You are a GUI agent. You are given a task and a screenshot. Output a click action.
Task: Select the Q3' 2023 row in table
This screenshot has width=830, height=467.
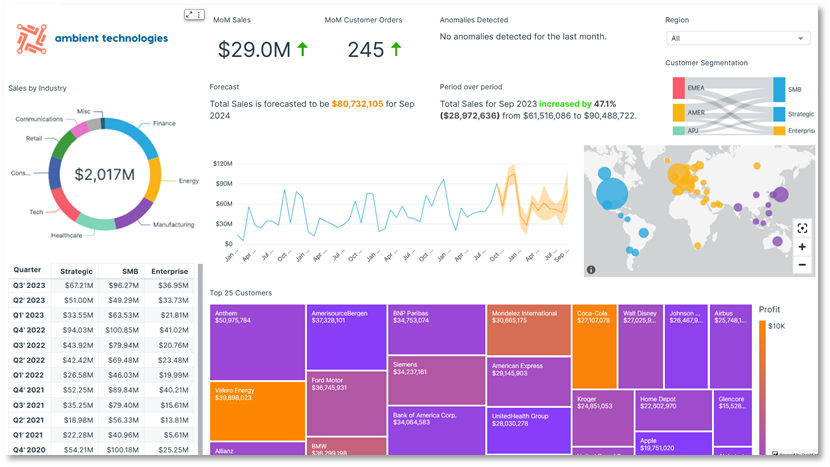(x=100, y=285)
